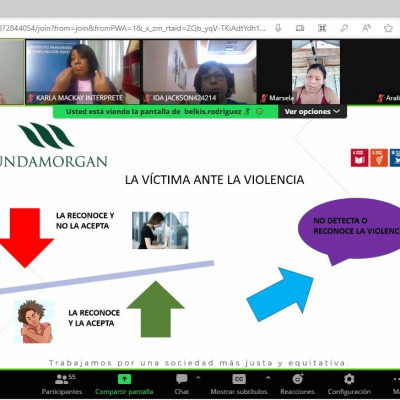The width and height of the screenshot is (400, 400).
Task: Open the Chat icon
Action: (x=182, y=379)
